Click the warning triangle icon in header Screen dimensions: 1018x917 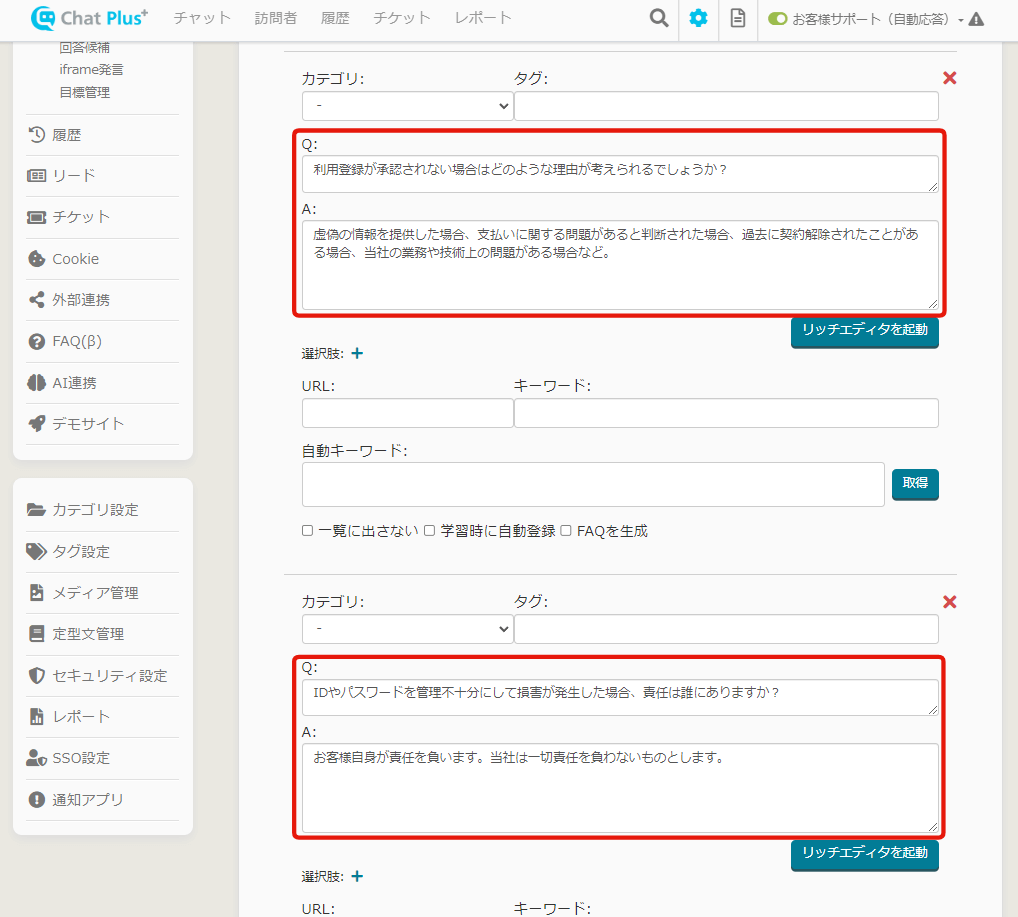(977, 19)
